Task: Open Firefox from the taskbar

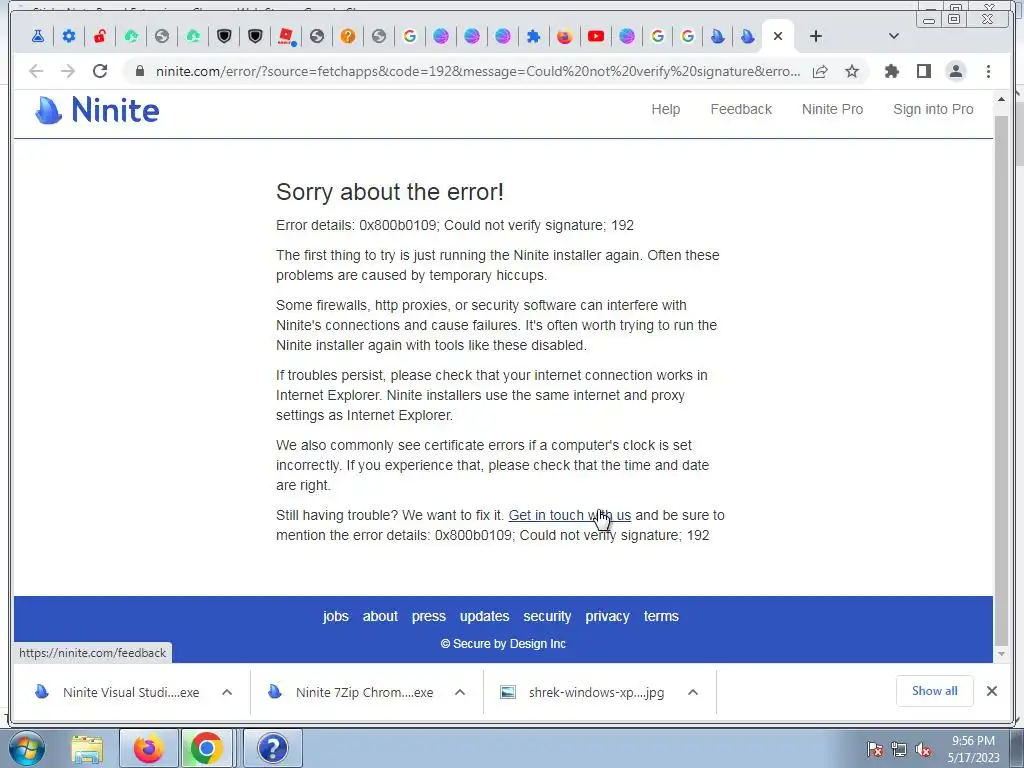Action: point(148,748)
